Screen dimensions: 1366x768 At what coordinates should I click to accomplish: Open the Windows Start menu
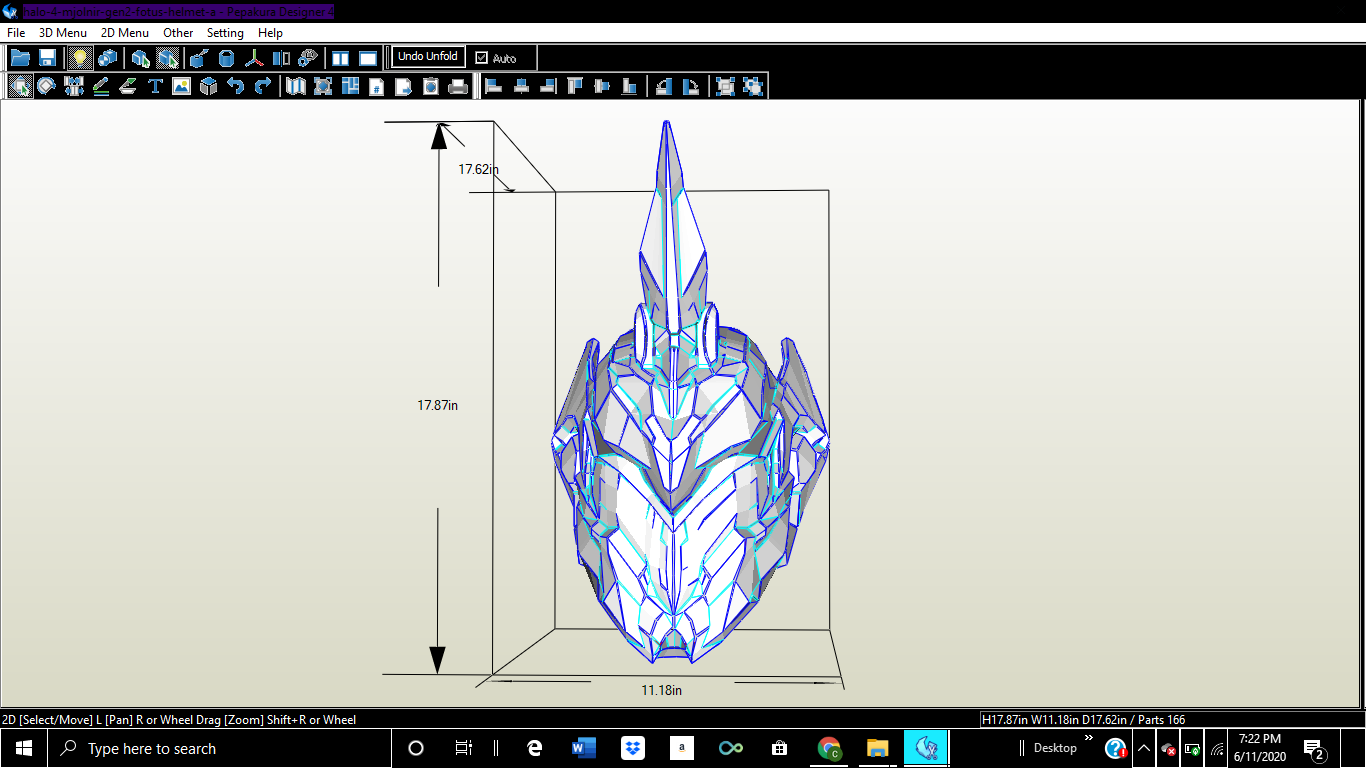pyautogui.click(x=24, y=748)
